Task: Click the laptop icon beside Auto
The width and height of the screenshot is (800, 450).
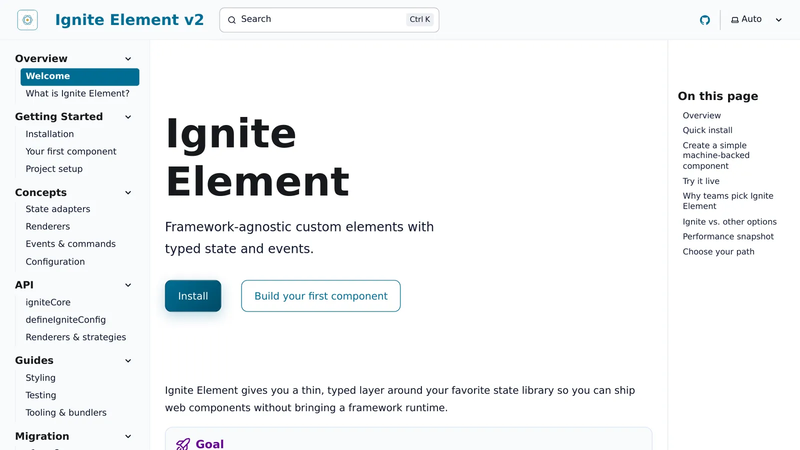Action: pos(735,20)
